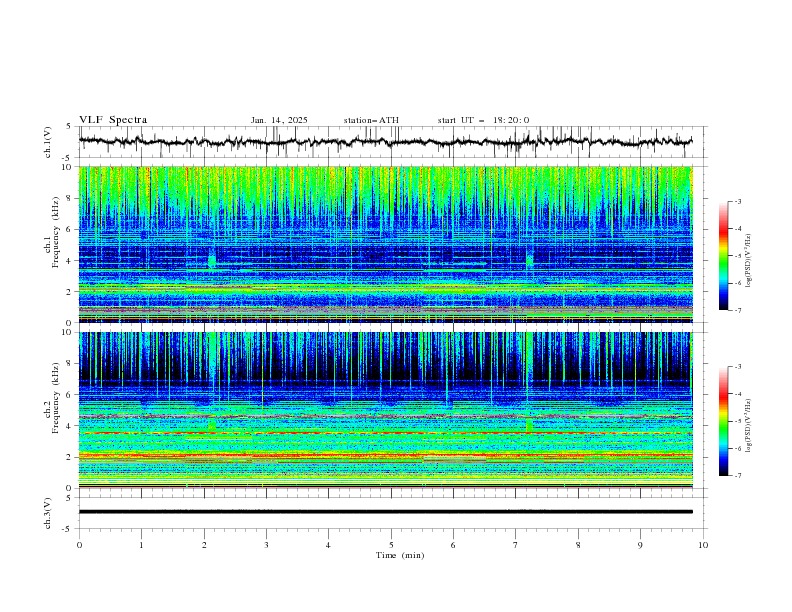Image resolution: width=792 pixels, height=612 pixels.
Task: Click the upper PSD color scale bar
Action: pyautogui.click(x=723, y=256)
